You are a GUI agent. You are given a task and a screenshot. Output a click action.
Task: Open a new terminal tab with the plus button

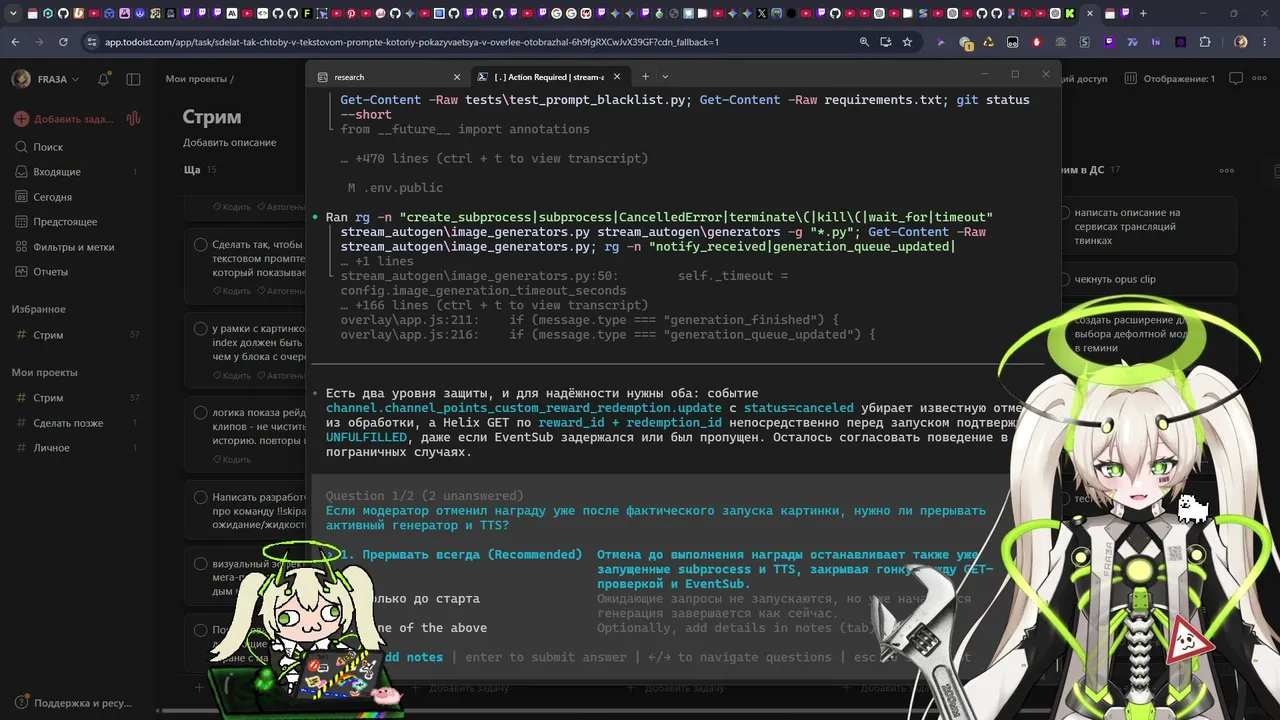tap(645, 77)
